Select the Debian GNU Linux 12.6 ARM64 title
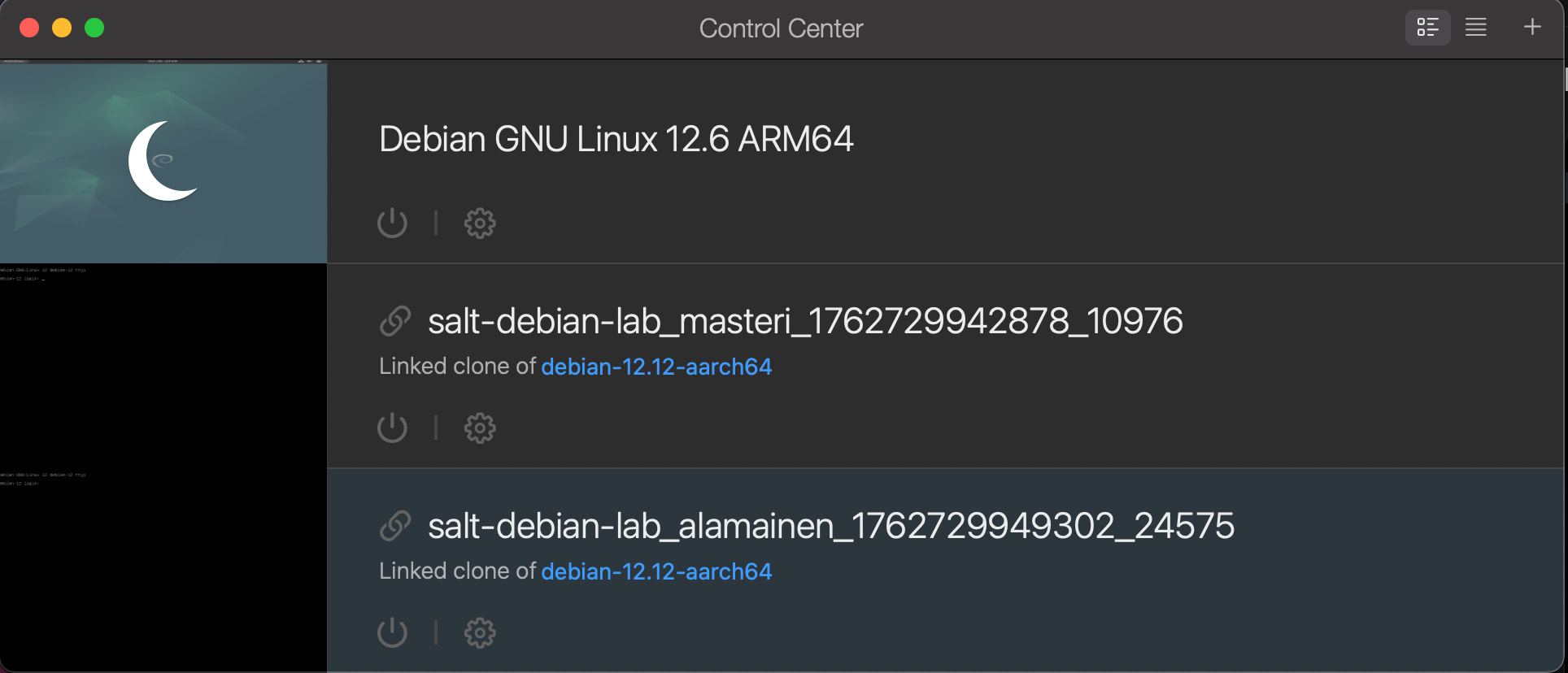Screen dimensions: 1568x673 point(616,139)
